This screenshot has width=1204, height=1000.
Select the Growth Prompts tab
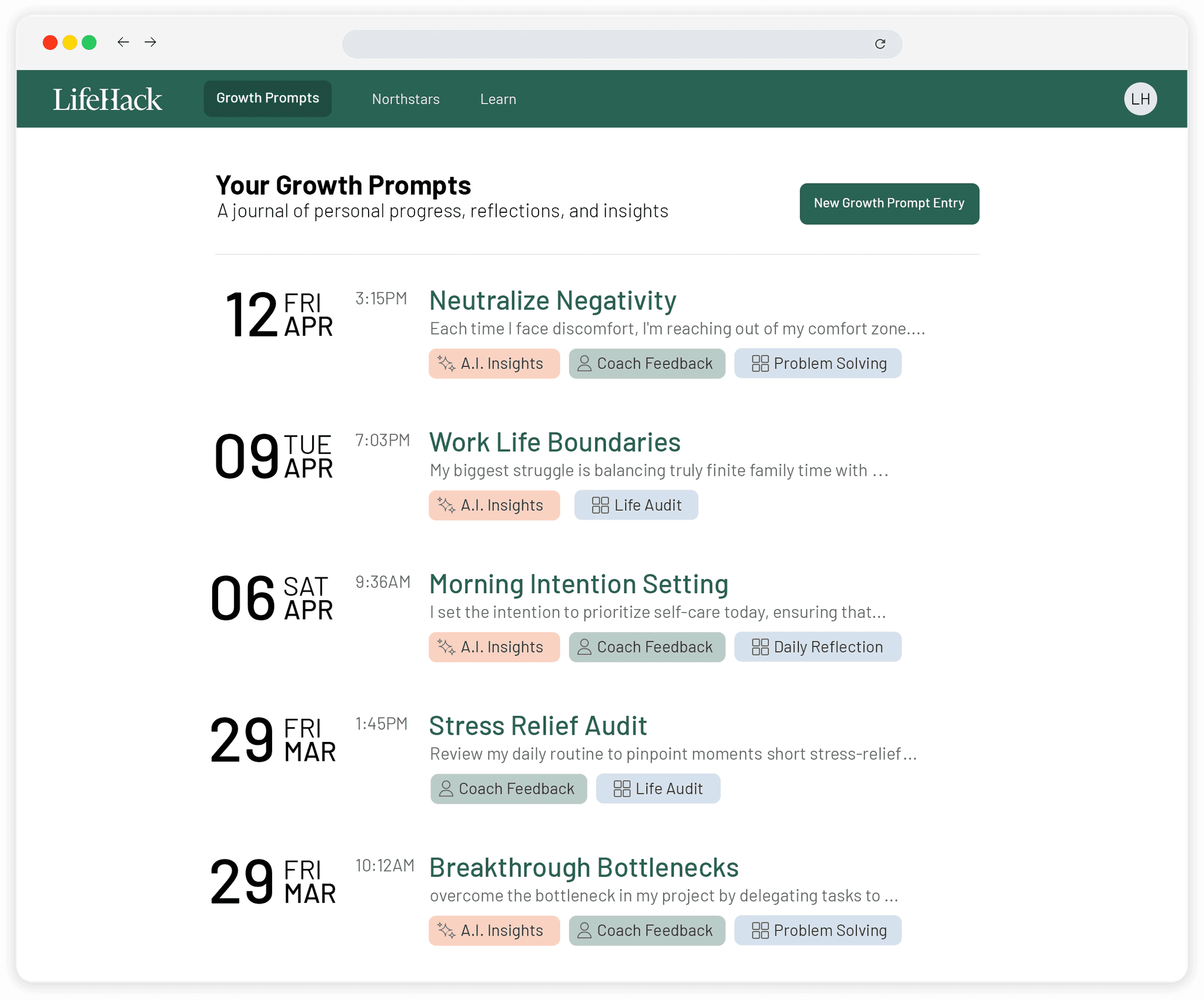(x=267, y=99)
